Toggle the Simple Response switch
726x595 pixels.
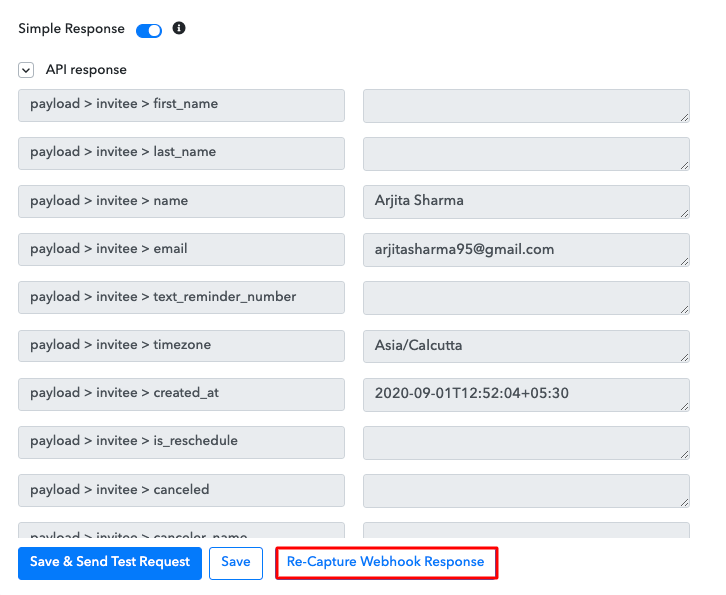point(149,30)
